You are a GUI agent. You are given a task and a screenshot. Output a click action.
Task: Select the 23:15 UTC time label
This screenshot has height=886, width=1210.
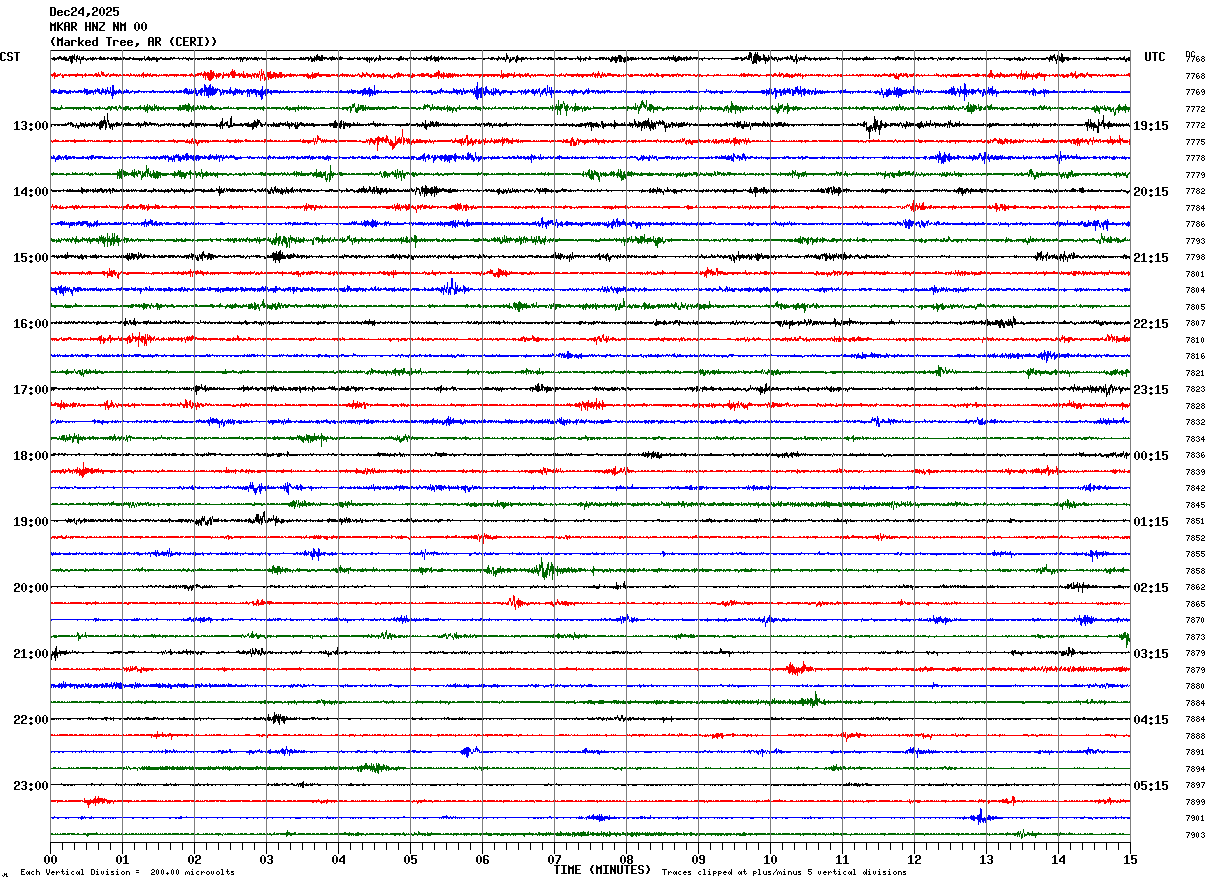[x=1151, y=390]
